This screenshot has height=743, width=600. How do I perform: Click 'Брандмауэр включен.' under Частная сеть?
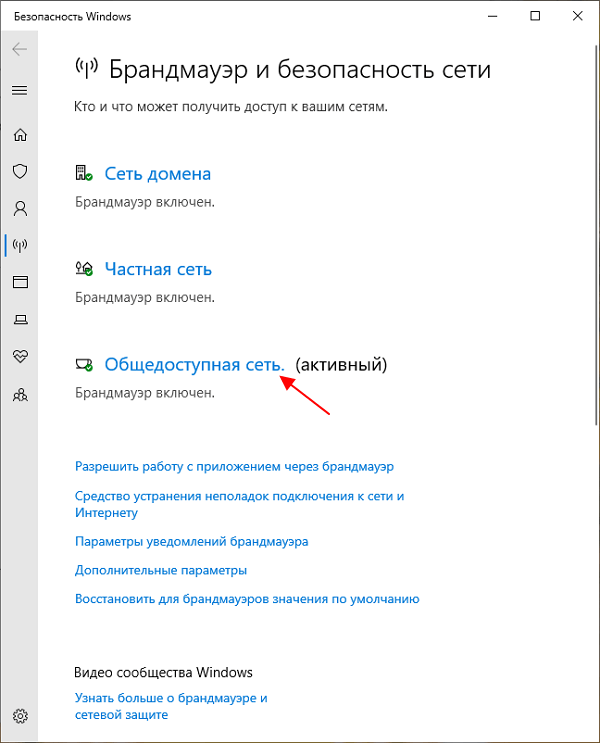coord(145,298)
